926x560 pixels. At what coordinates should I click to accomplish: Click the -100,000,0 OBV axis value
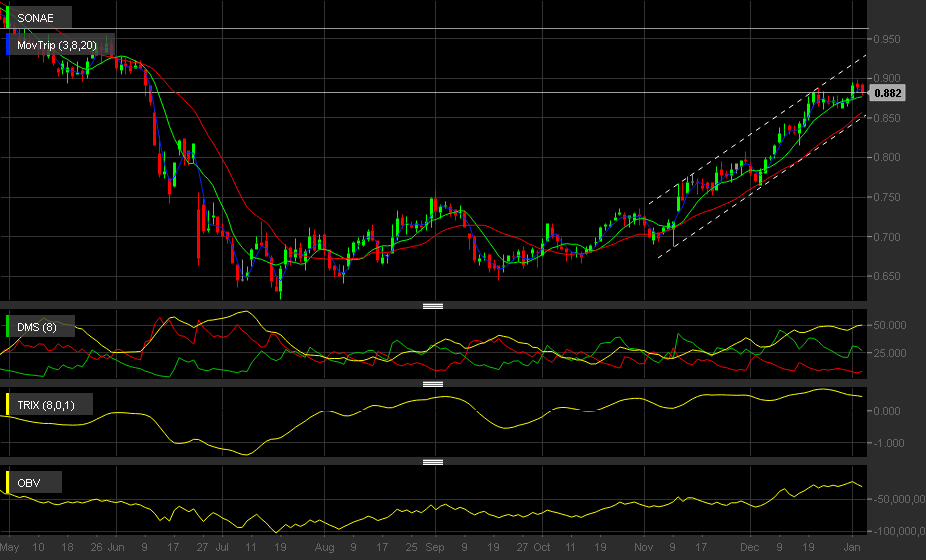[898, 532]
